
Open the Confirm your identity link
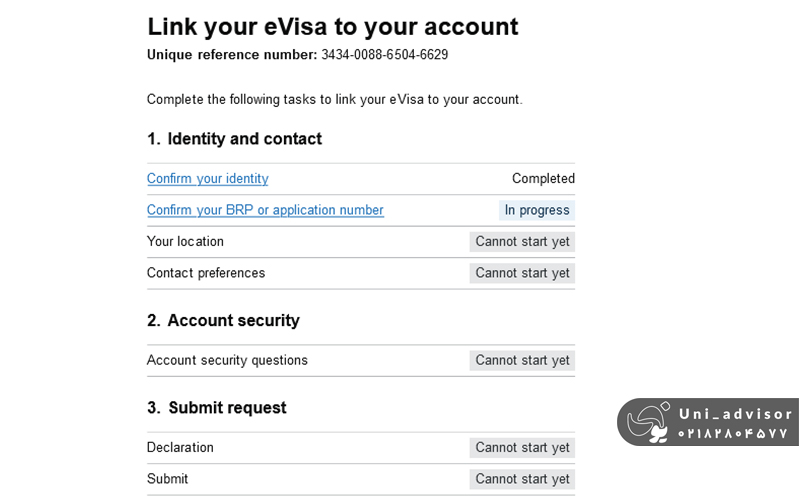point(208,179)
